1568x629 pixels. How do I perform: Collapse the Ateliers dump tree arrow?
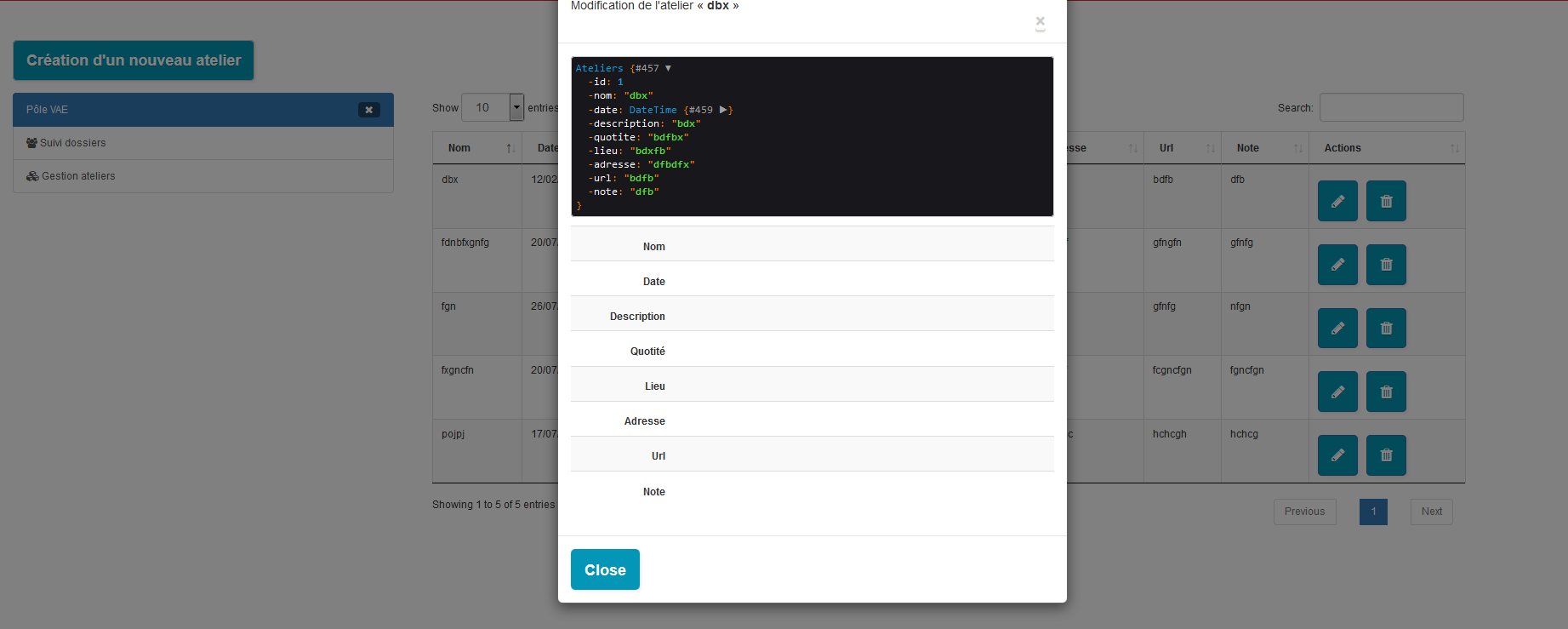(668, 68)
